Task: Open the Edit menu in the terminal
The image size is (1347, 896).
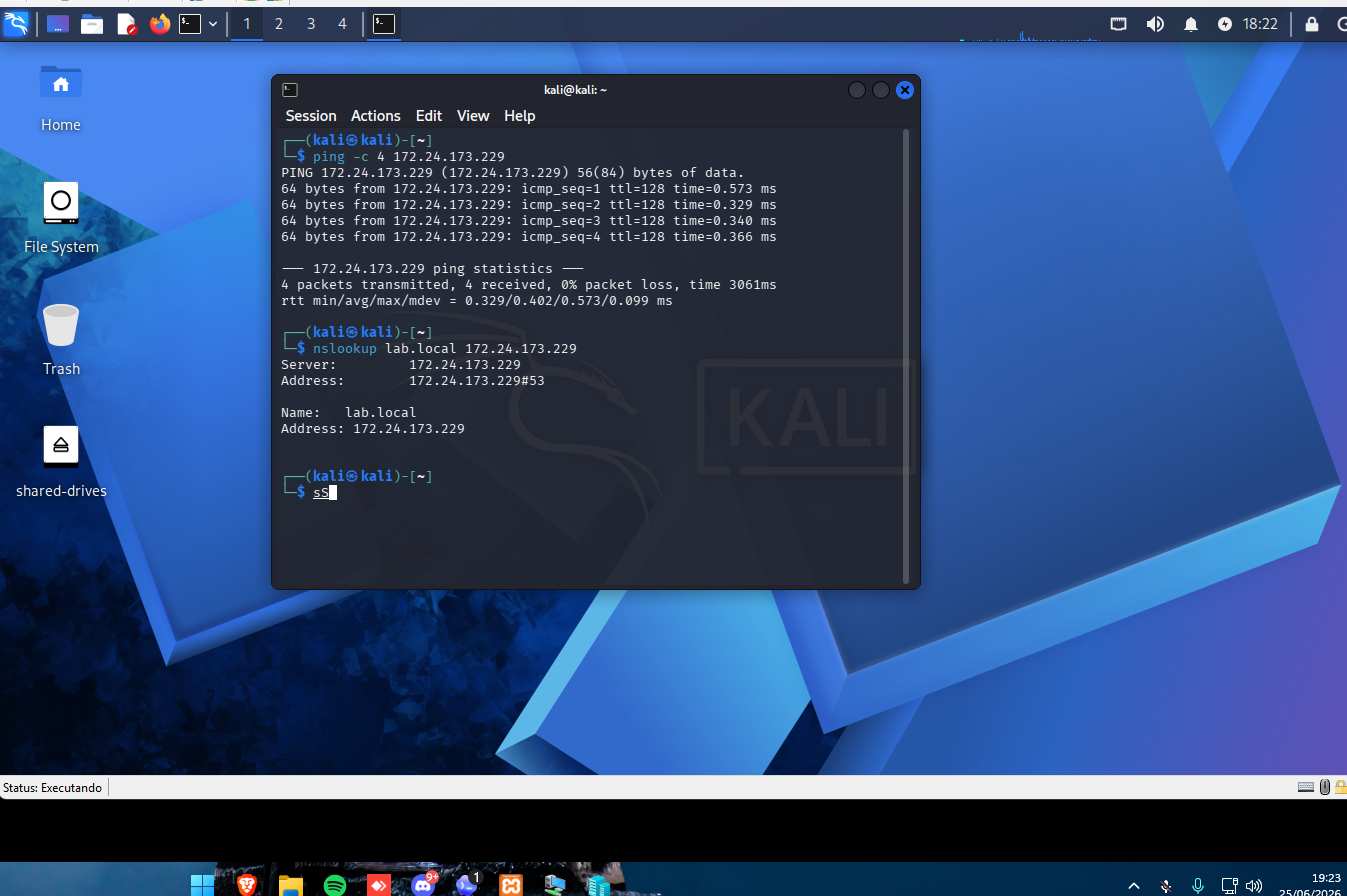Action: pos(429,116)
